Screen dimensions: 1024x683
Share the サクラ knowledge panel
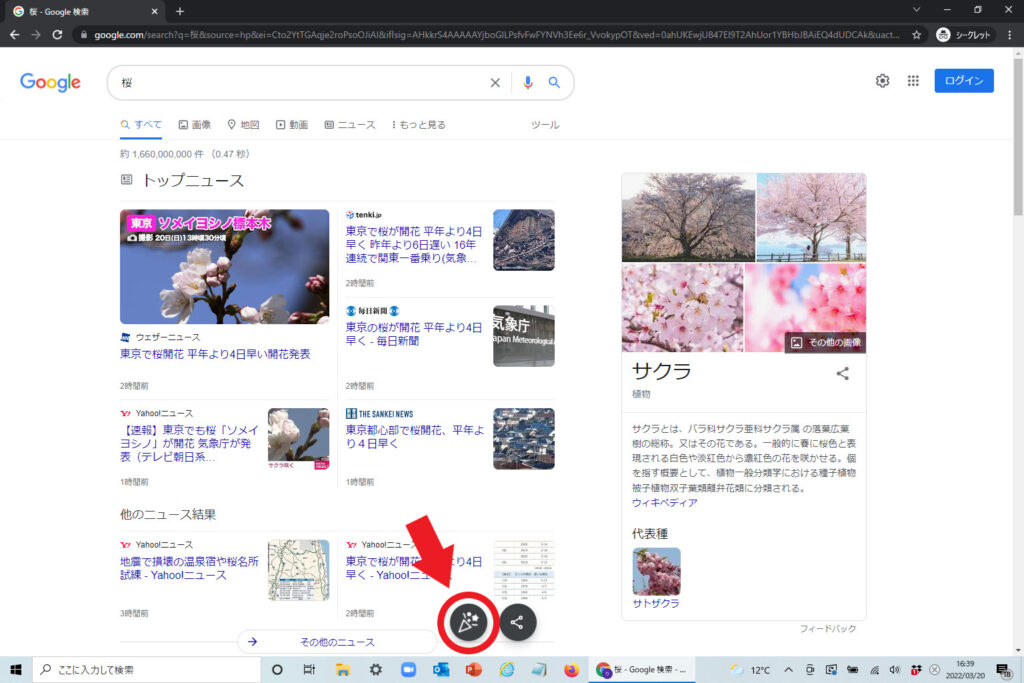pos(843,373)
